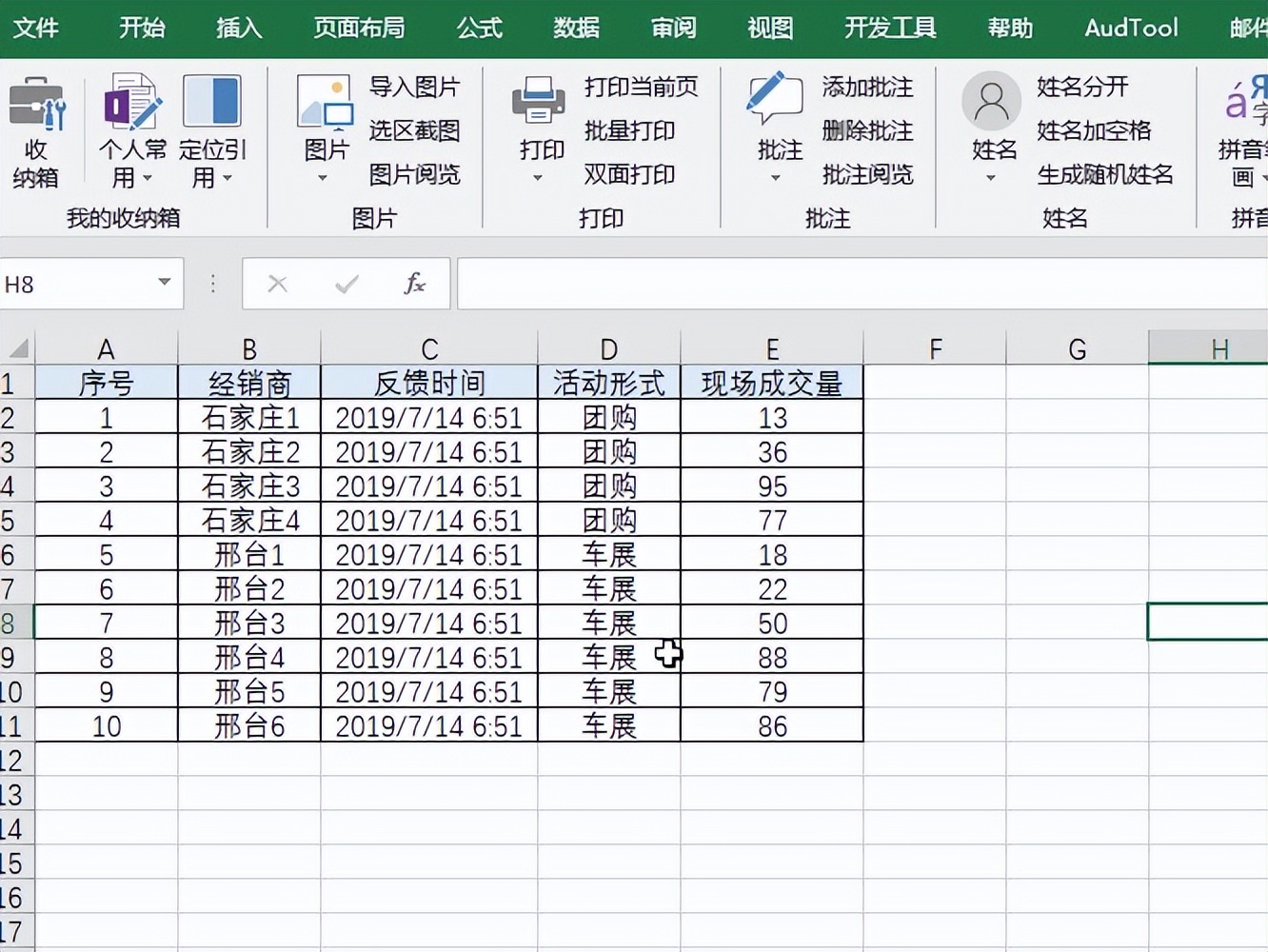The image size is (1268, 952).
Task: Click 双面打印 for duplex printing
Action: tap(628, 175)
